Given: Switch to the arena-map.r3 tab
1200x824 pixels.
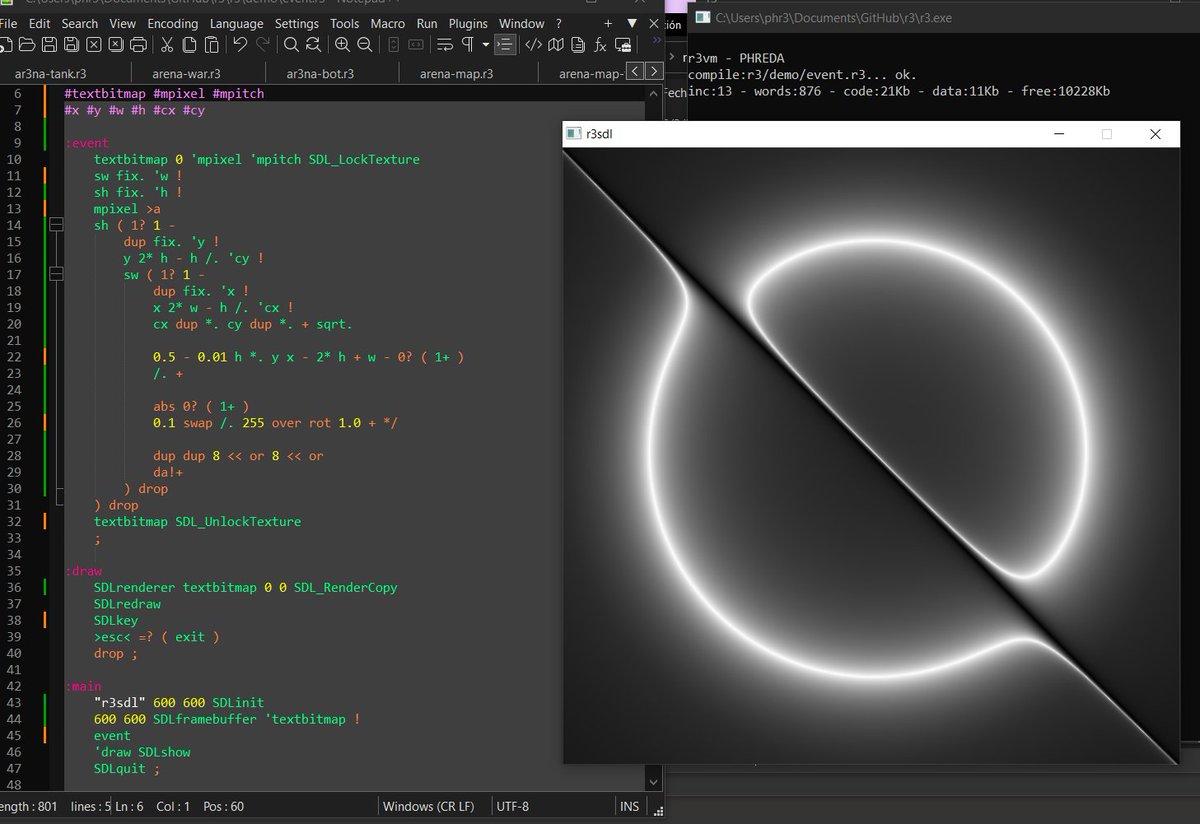Looking at the screenshot, I should click(456, 73).
